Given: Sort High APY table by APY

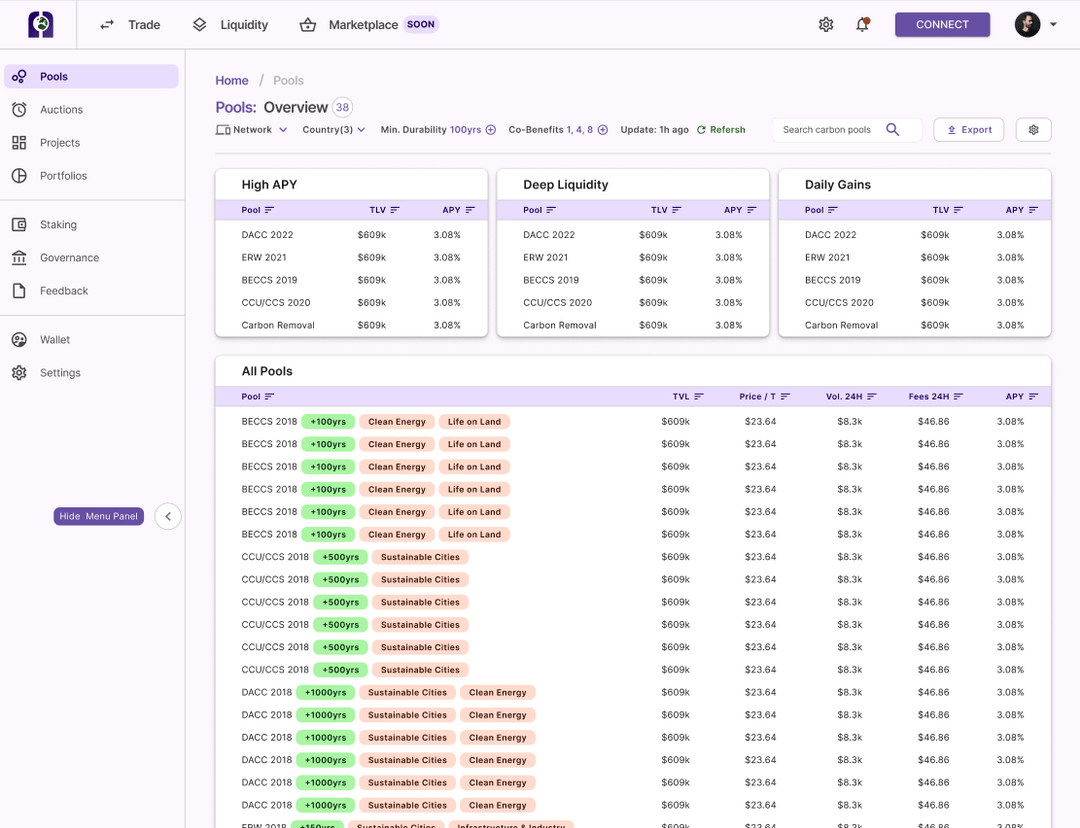Looking at the screenshot, I should click(459, 210).
